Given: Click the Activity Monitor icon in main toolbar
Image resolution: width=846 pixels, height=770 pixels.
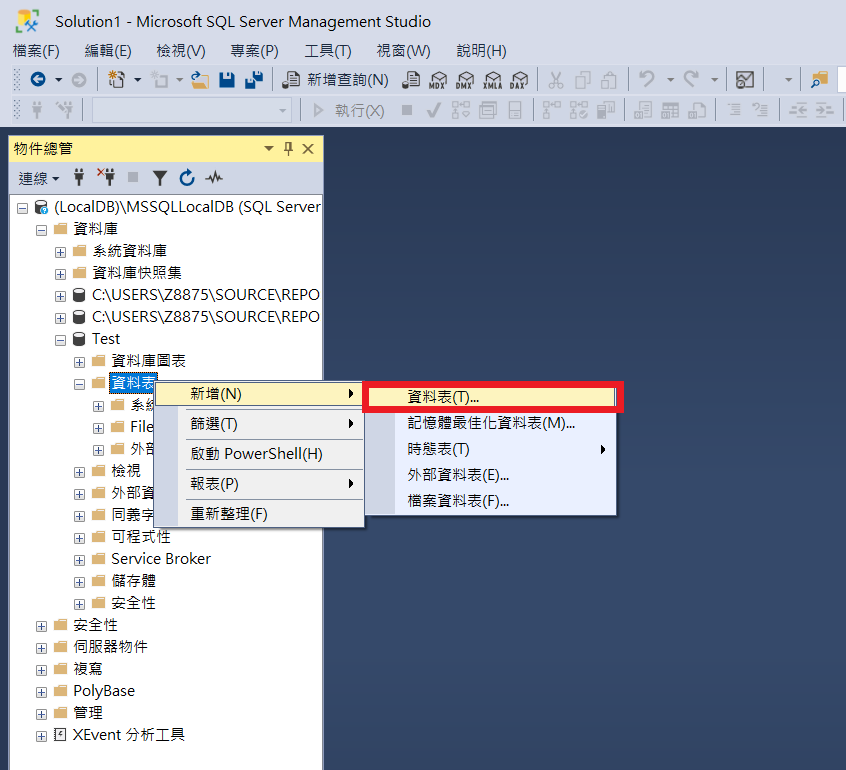Looking at the screenshot, I should coord(745,80).
